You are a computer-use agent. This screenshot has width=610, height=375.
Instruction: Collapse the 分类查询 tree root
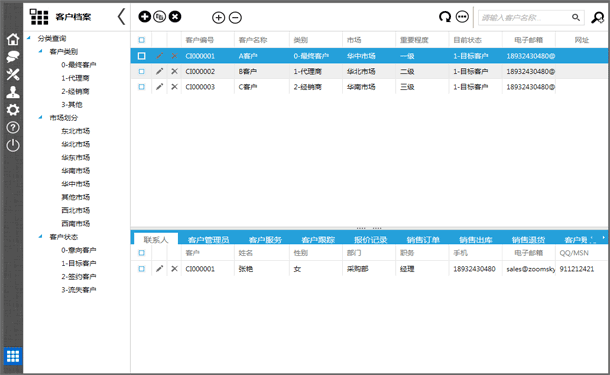(x=29, y=38)
